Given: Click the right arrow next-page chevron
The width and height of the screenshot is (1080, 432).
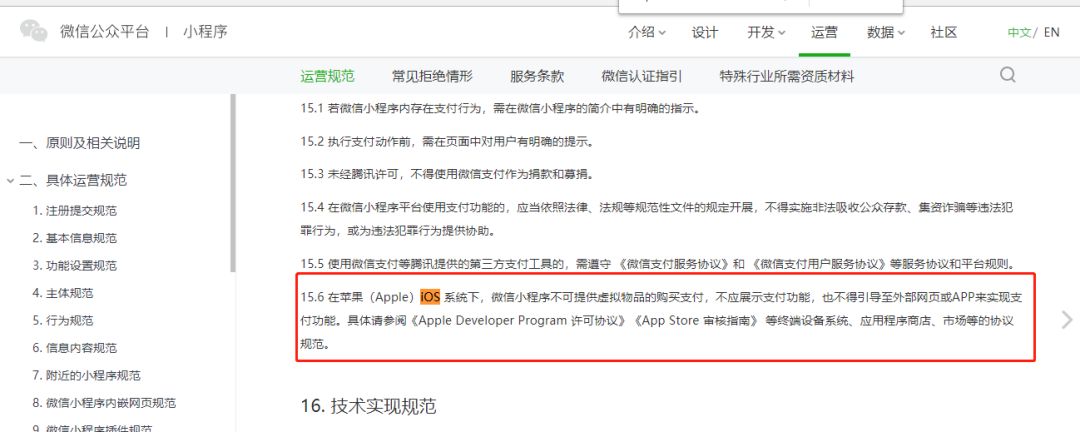Looking at the screenshot, I should pos(1067,320).
